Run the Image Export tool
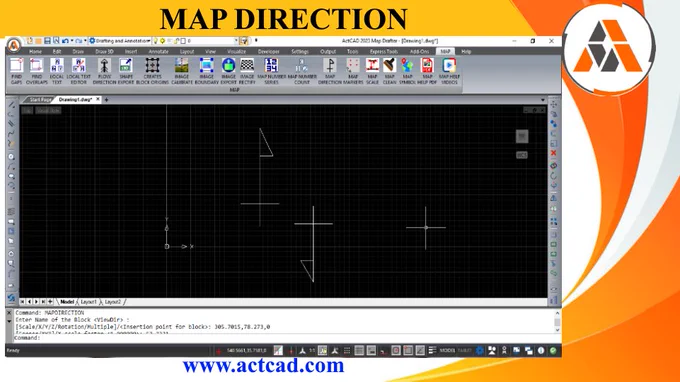The height and width of the screenshot is (382, 680). (x=228, y=71)
